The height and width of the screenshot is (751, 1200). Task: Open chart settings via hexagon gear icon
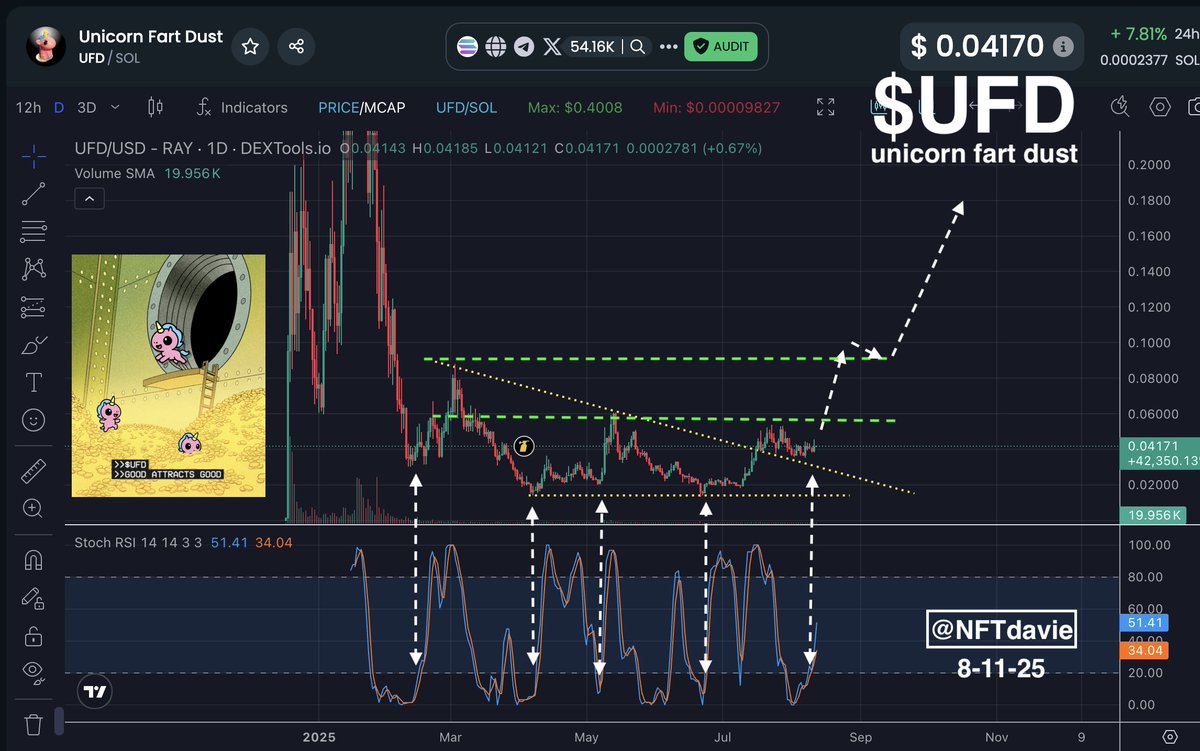click(x=1160, y=107)
